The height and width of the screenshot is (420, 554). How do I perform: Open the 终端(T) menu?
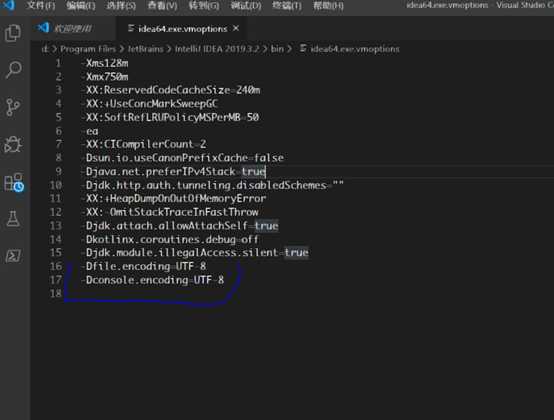pyautogui.click(x=287, y=6)
